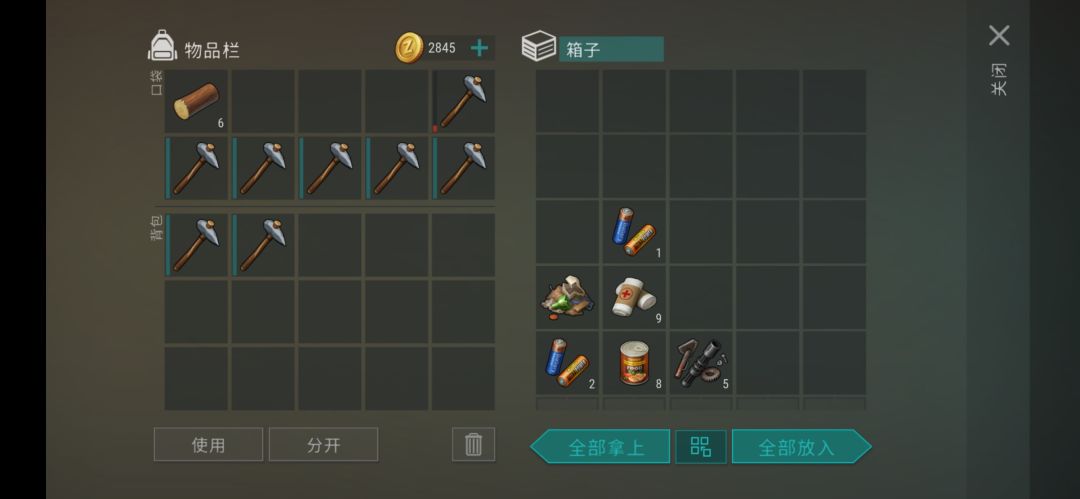Sort chest with the grid icon button

(700, 447)
